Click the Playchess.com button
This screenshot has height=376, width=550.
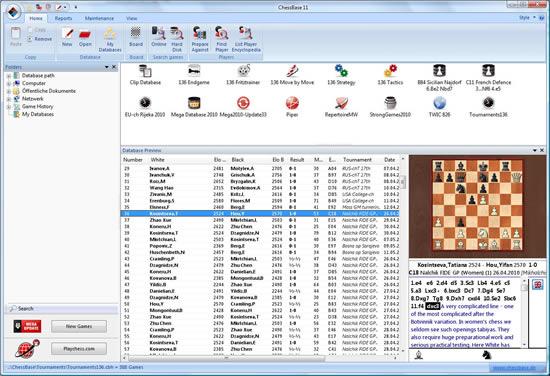(79, 349)
